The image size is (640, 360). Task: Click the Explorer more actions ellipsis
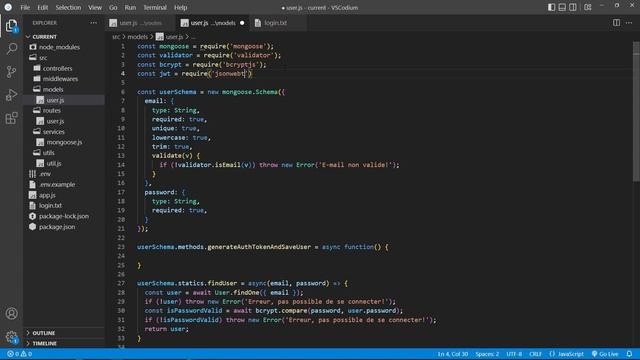(94, 23)
